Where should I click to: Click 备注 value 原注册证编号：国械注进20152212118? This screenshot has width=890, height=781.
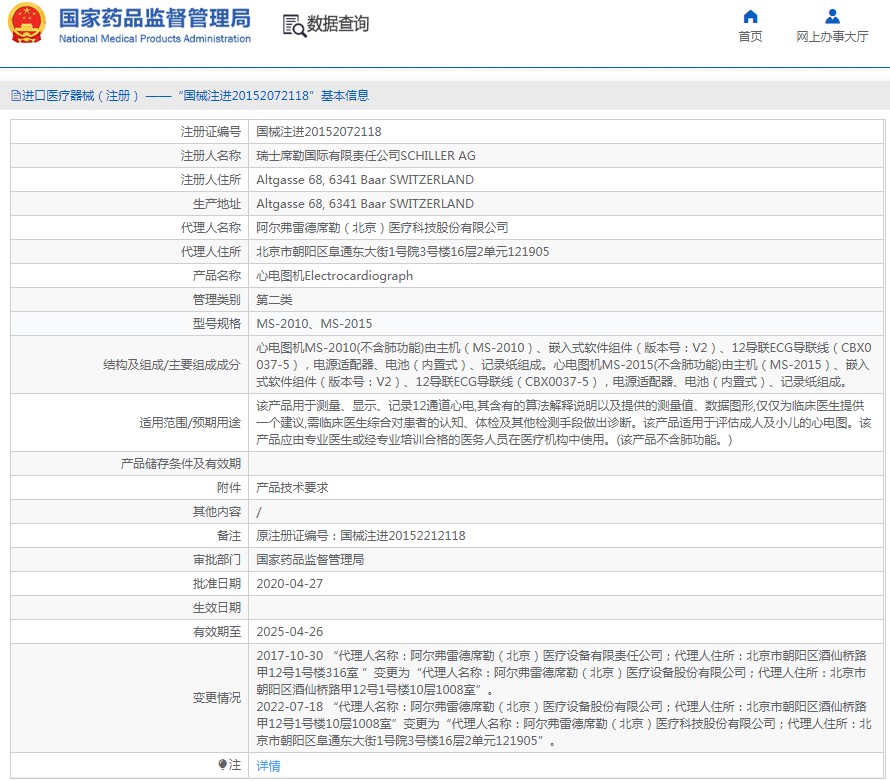coord(360,536)
